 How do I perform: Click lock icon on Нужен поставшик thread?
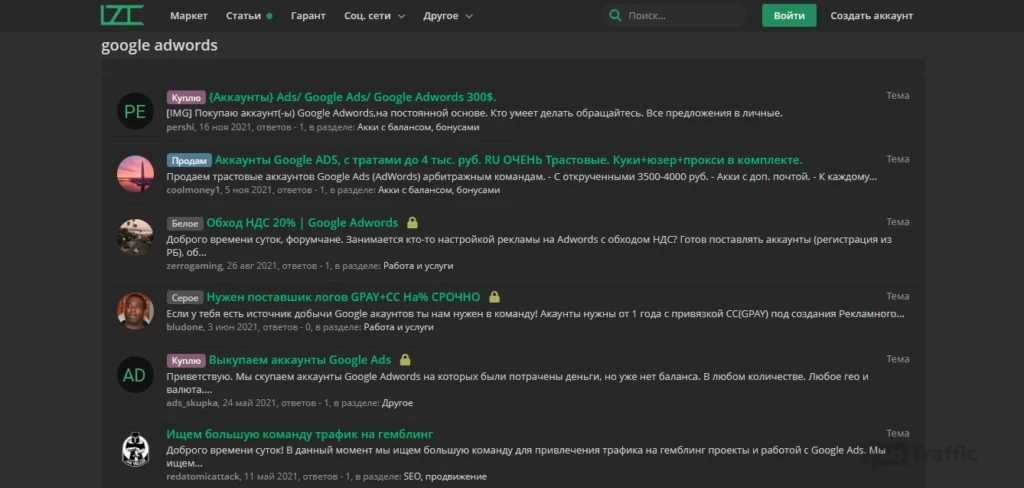tap(494, 297)
